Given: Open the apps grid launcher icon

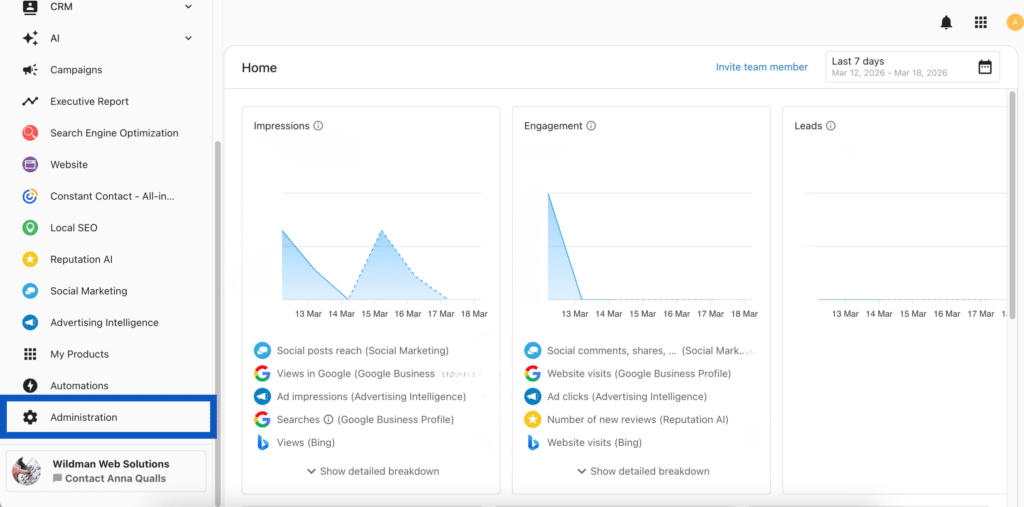Looking at the screenshot, I should click(x=980, y=23).
